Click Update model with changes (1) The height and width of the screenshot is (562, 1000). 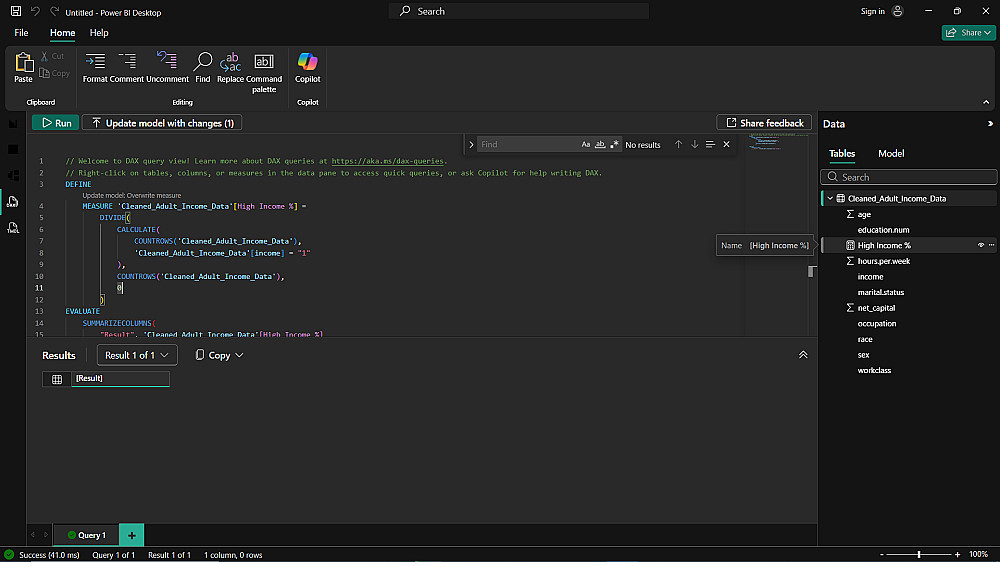pyautogui.click(x=162, y=123)
